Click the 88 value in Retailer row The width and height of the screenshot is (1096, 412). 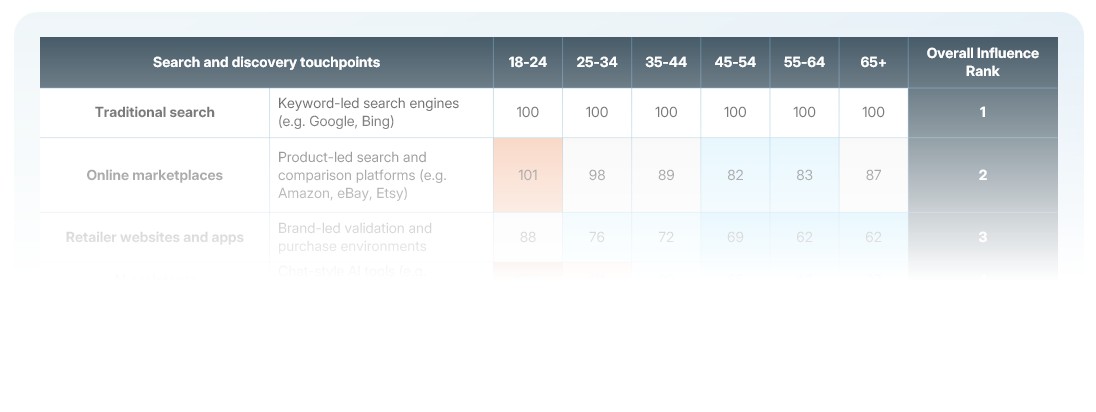[527, 237]
